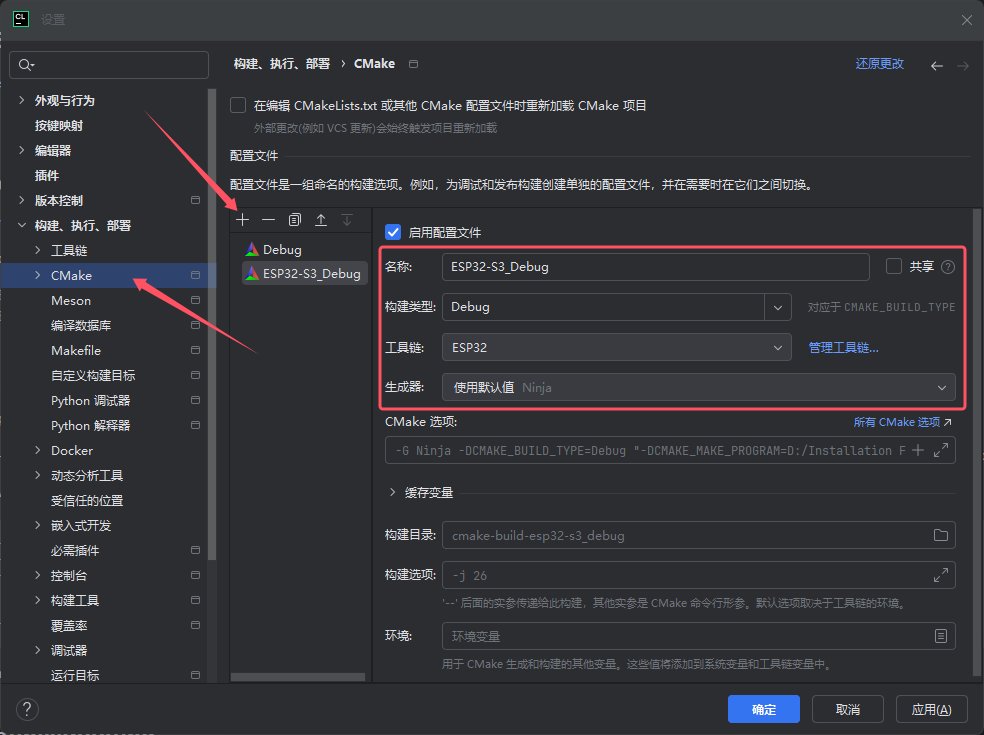The height and width of the screenshot is (735, 984).
Task: Click the plus icon in CMake options field
Action: coord(918,450)
